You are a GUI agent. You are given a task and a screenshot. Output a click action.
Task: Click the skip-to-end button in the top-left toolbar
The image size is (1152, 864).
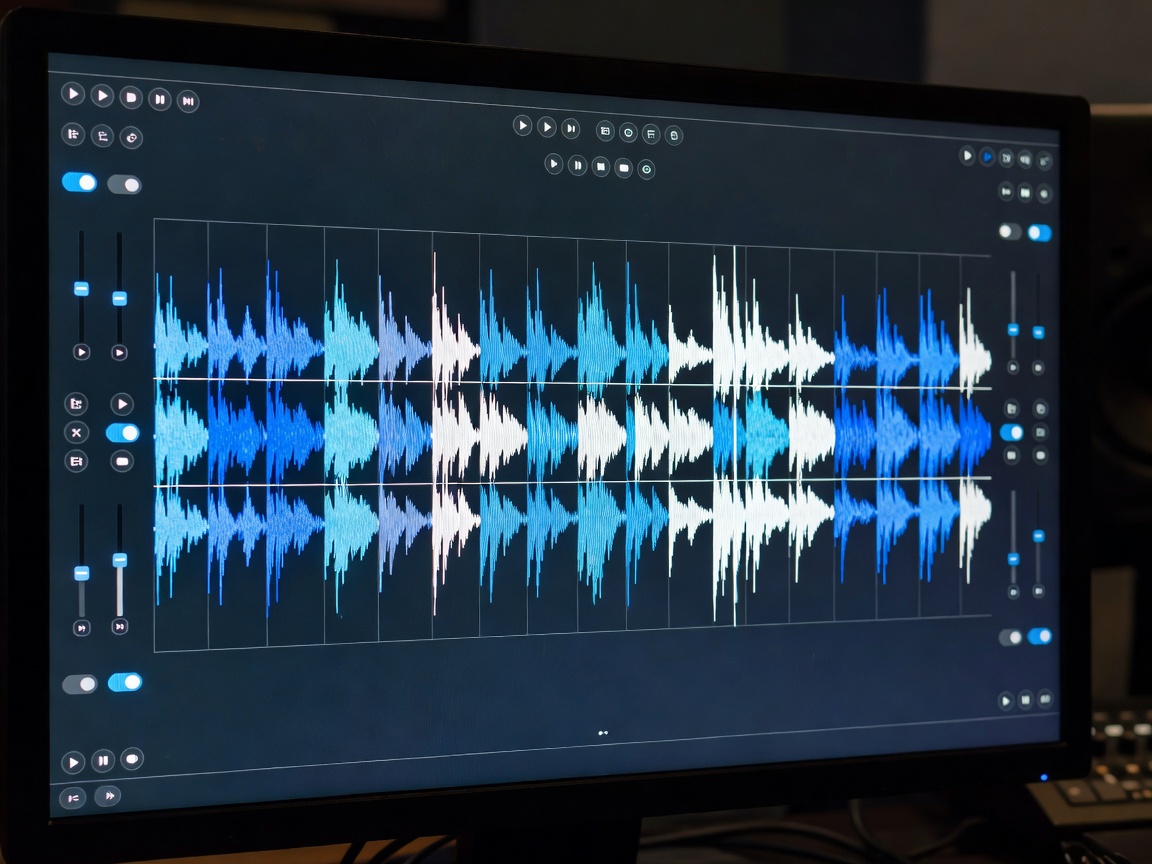(x=188, y=101)
